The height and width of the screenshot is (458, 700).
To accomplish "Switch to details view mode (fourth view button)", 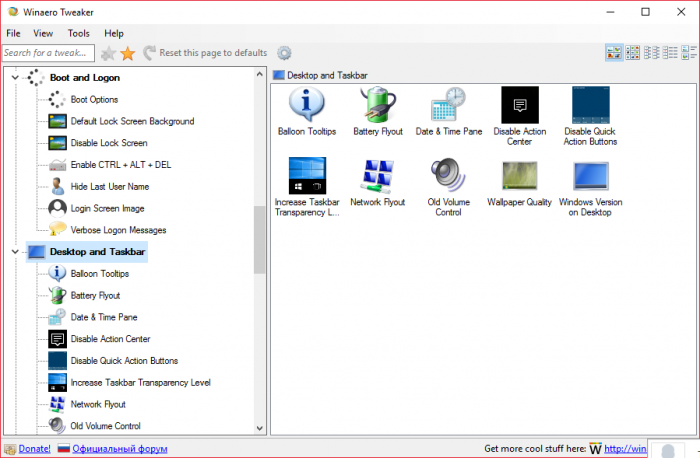I will (x=670, y=53).
